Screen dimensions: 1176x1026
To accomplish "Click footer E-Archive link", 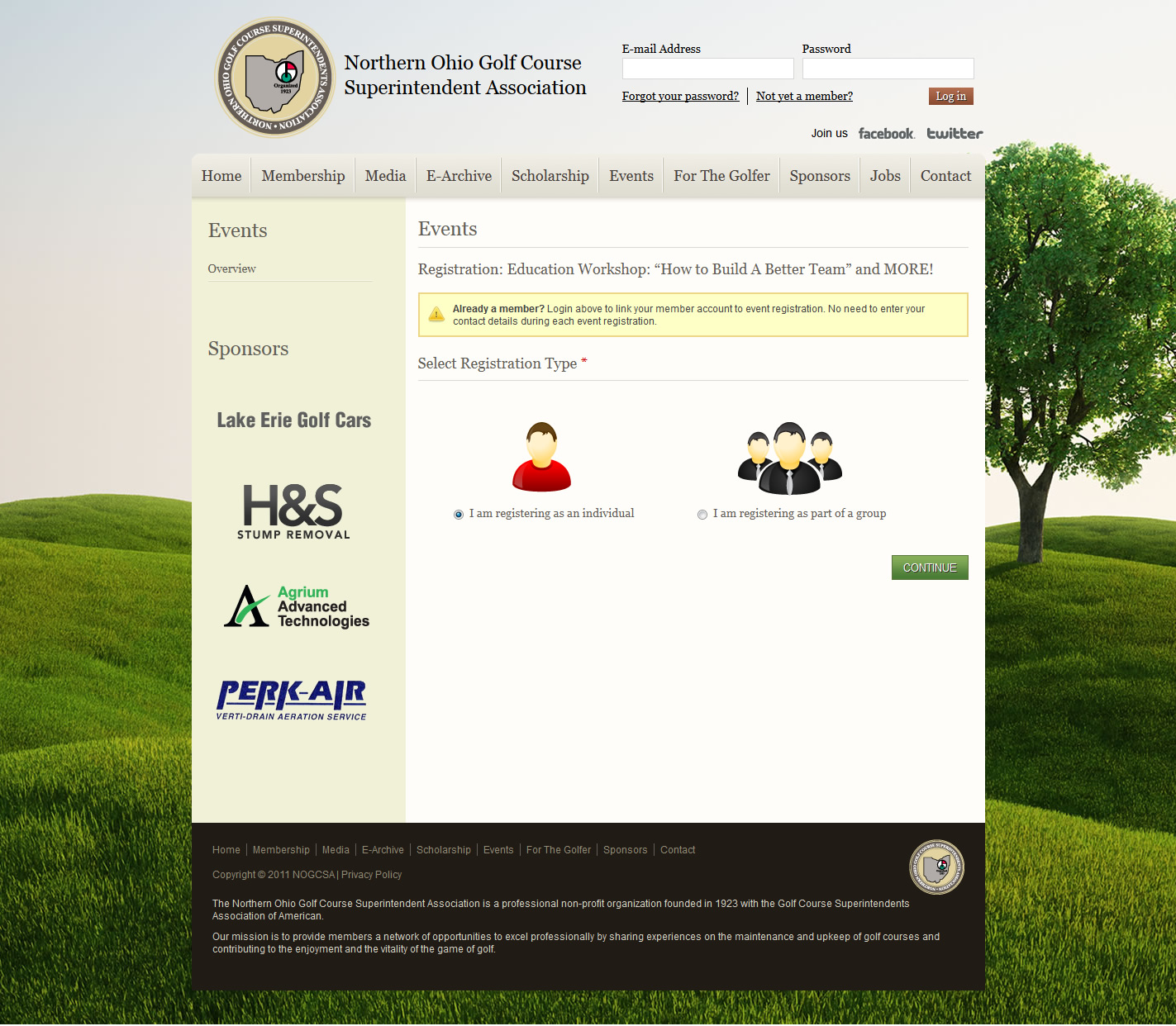I will [x=383, y=850].
